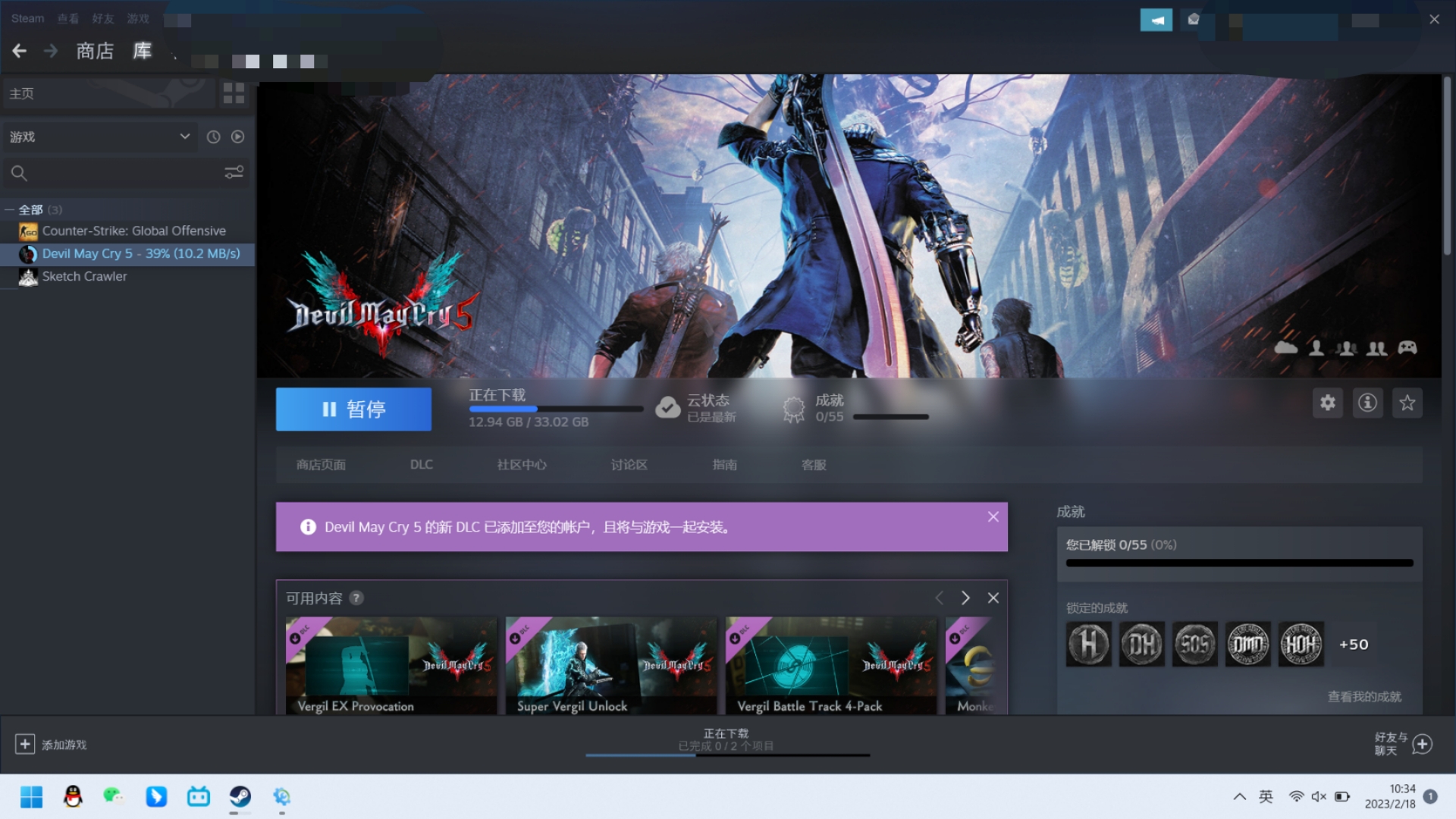Pause the Devil May Cry 5 download
1456x819 pixels.
pos(353,409)
